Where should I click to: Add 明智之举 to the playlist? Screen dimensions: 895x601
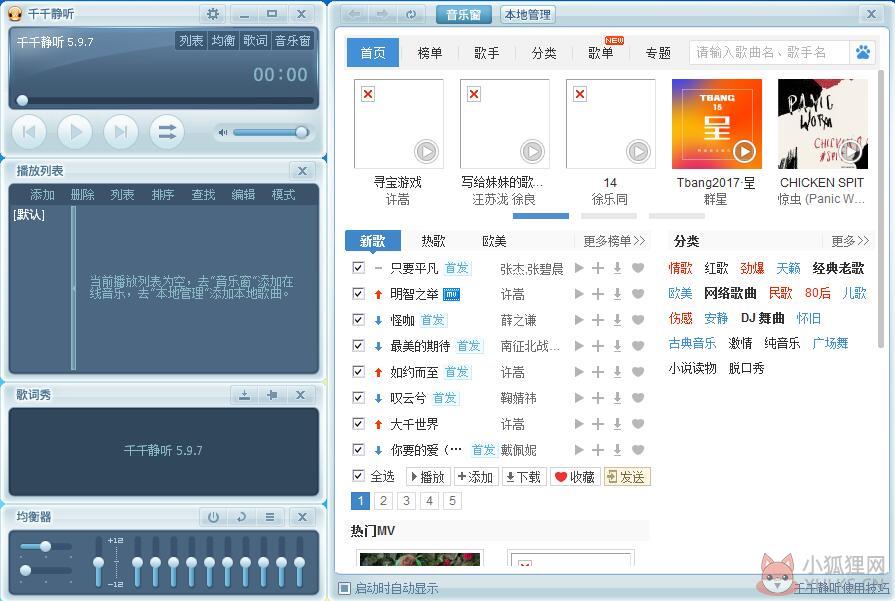point(598,294)
